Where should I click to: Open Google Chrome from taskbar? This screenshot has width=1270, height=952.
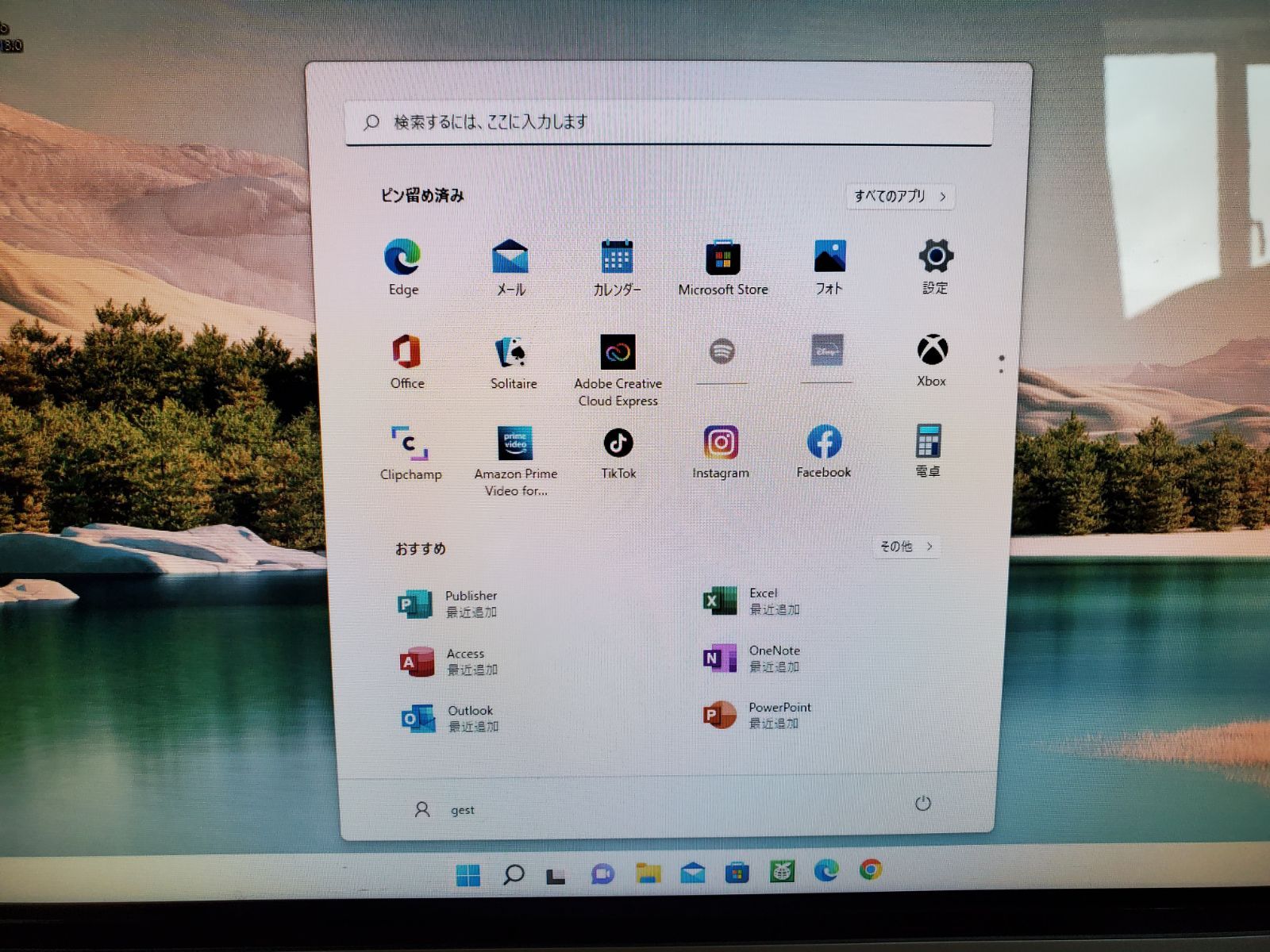(x=870, y=870)
